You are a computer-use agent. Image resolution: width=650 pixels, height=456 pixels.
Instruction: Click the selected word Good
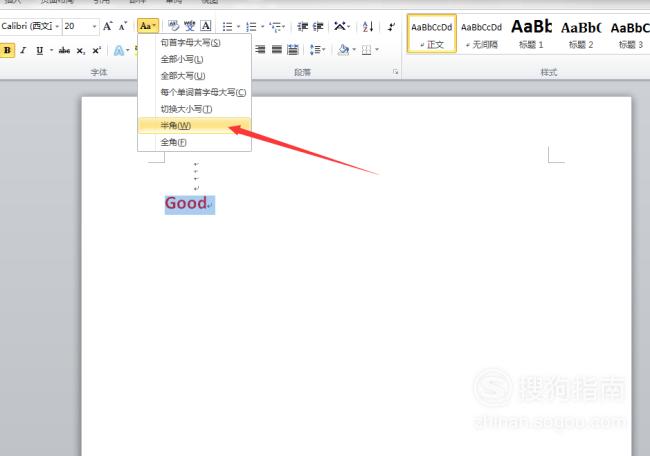point(186,203)
